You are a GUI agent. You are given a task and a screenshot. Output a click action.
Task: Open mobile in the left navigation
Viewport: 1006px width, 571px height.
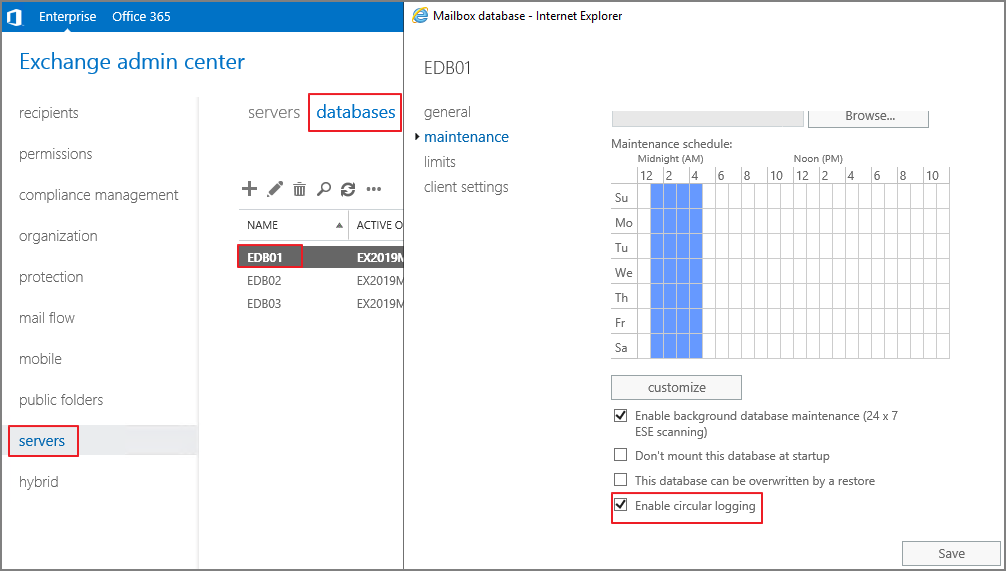(x=40, y=359)
